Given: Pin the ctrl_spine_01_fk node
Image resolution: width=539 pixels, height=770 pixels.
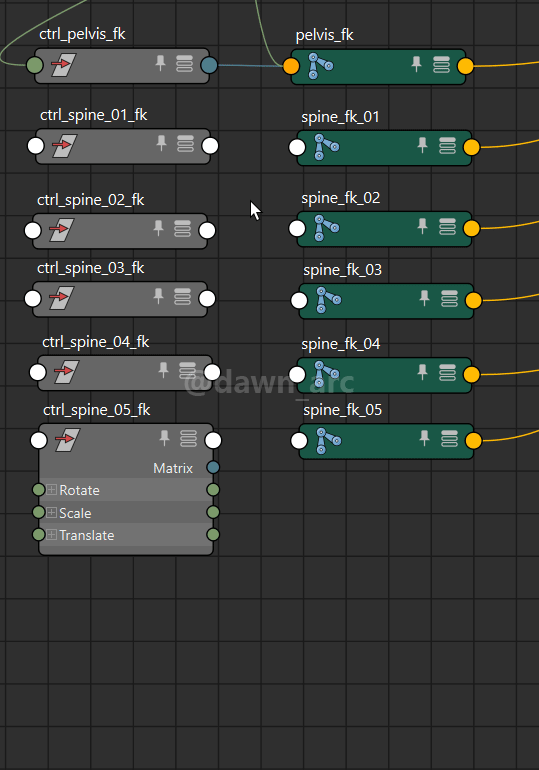Looking at the screenshot, I should pyautogui.click(x=161, y=144).
